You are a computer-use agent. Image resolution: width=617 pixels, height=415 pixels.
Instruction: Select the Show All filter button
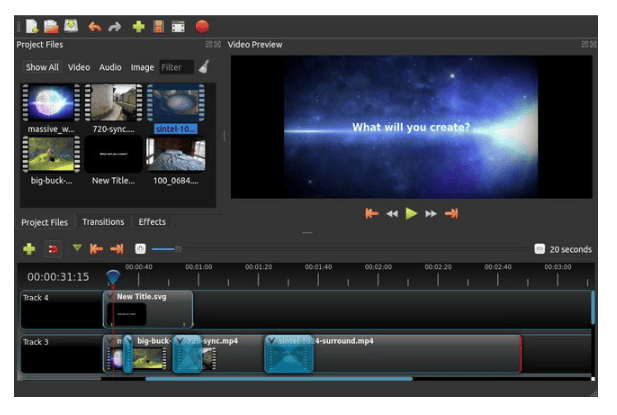click(42, 67)
